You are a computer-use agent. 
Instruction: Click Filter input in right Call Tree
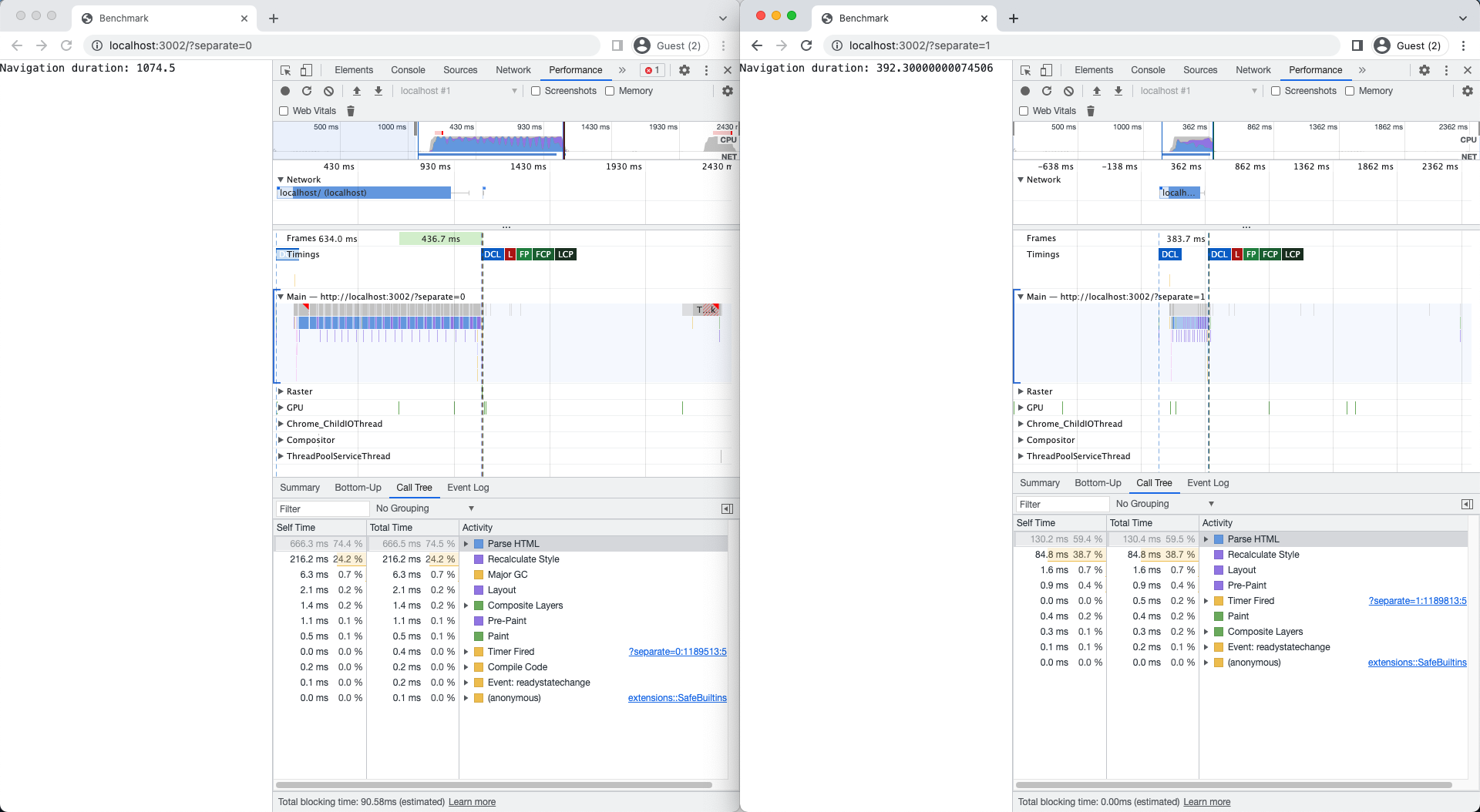[1062, 504]
